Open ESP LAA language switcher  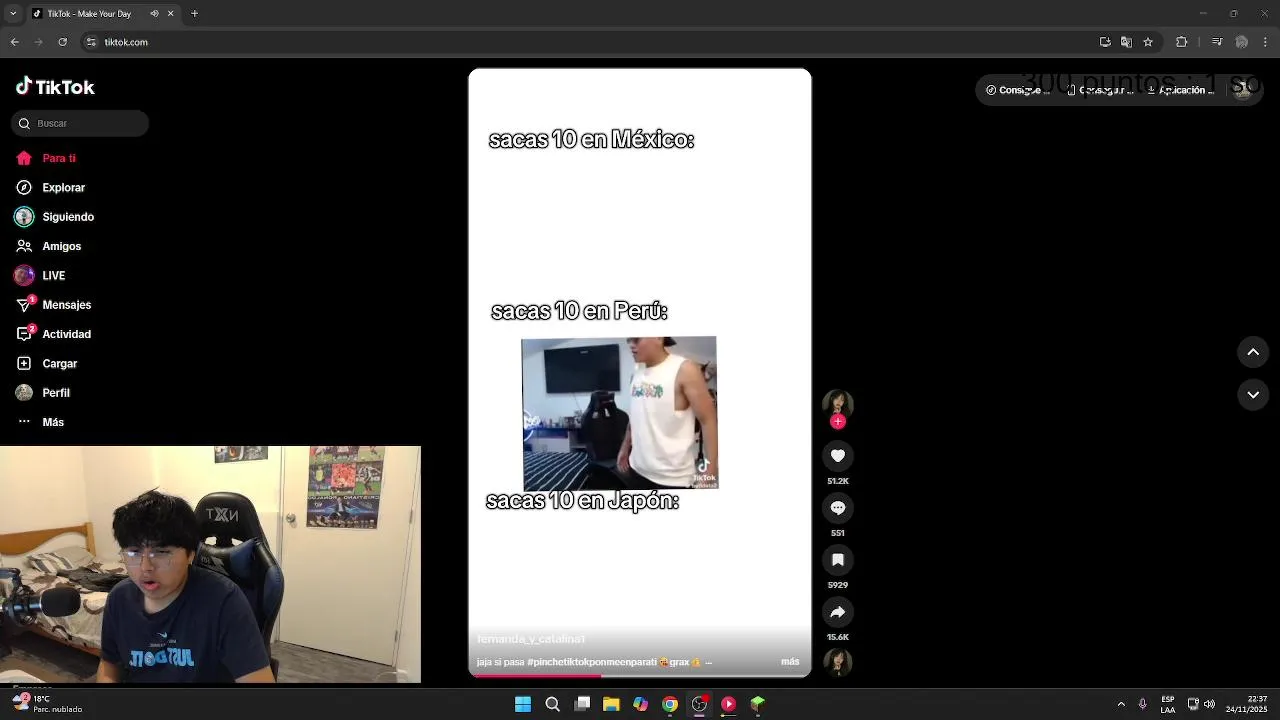coord(1168,704)
